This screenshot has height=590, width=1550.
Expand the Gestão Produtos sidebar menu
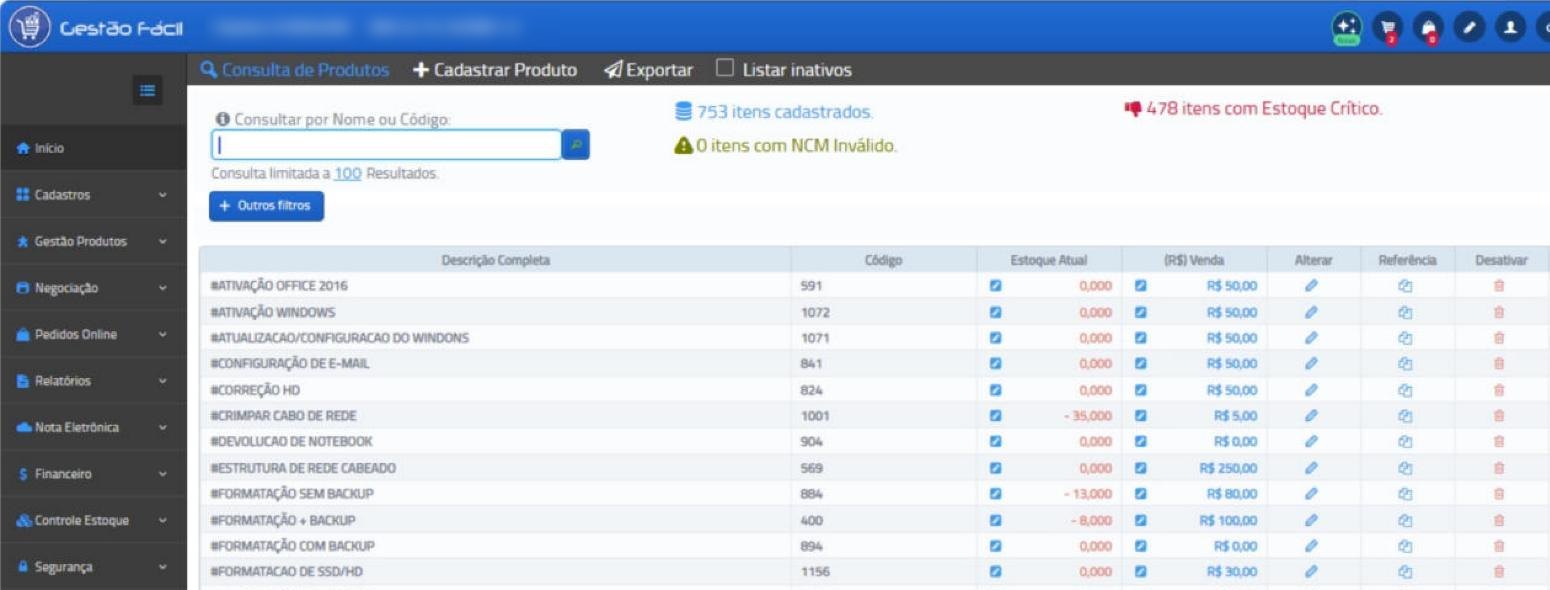[x=93, y=241]
